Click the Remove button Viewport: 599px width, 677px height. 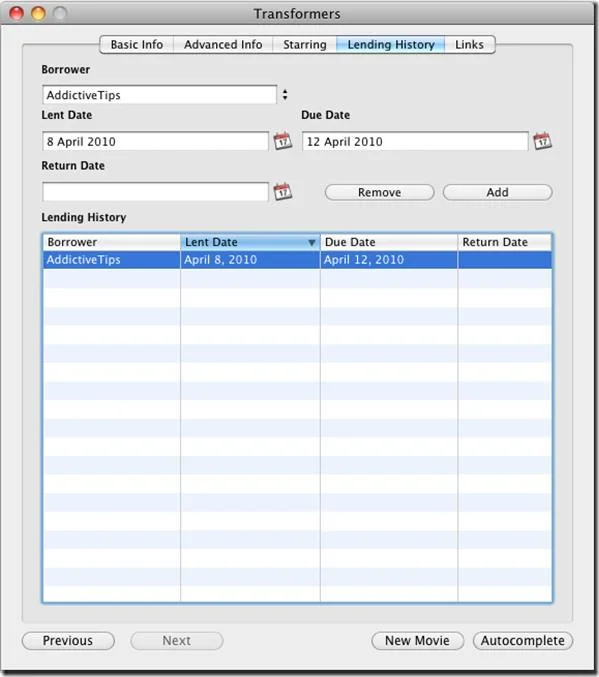[x=380, y=193]
